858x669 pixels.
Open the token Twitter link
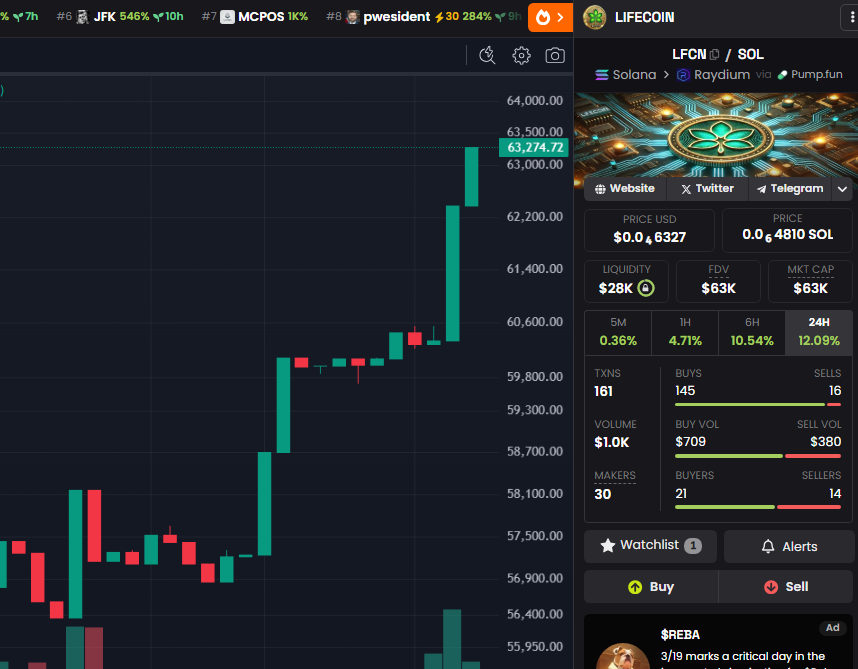tap(708, 189)
